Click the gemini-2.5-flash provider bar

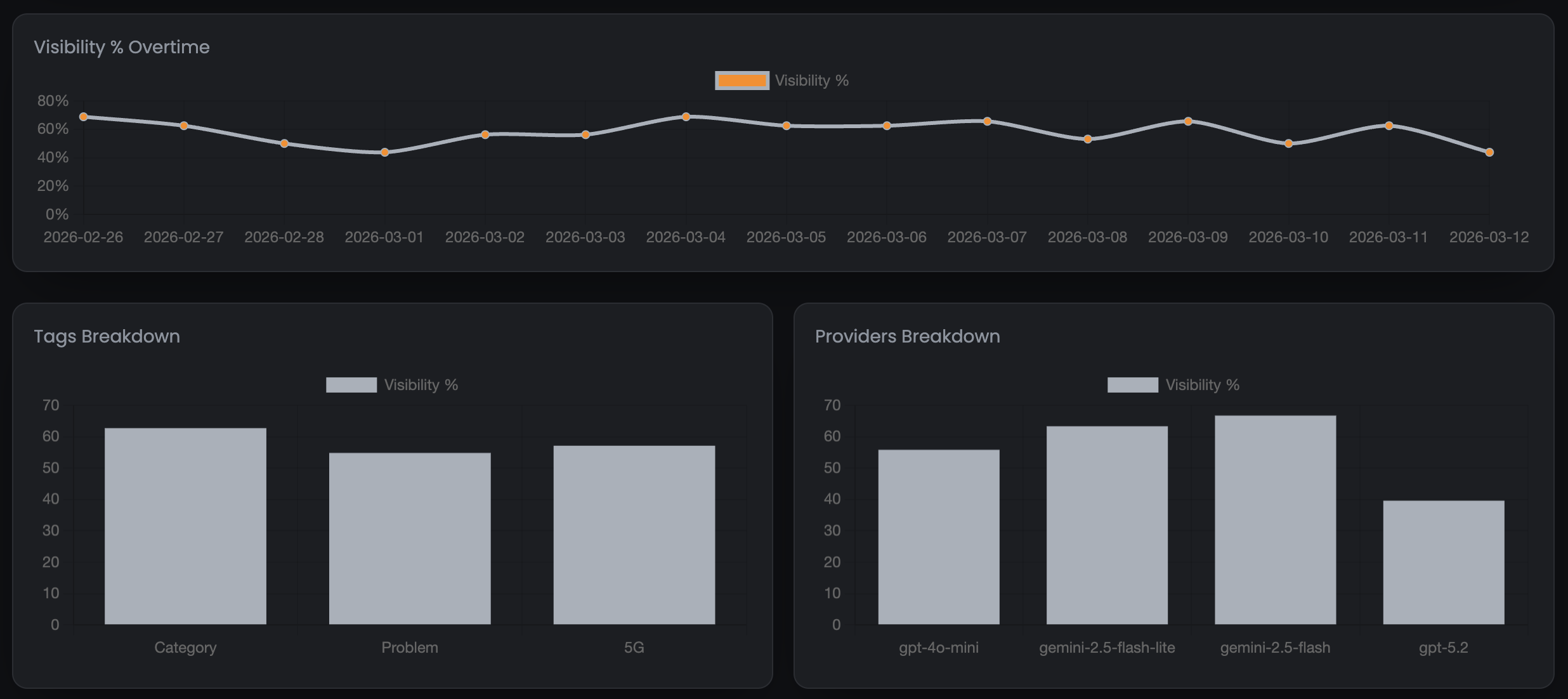click(1275, 519)
